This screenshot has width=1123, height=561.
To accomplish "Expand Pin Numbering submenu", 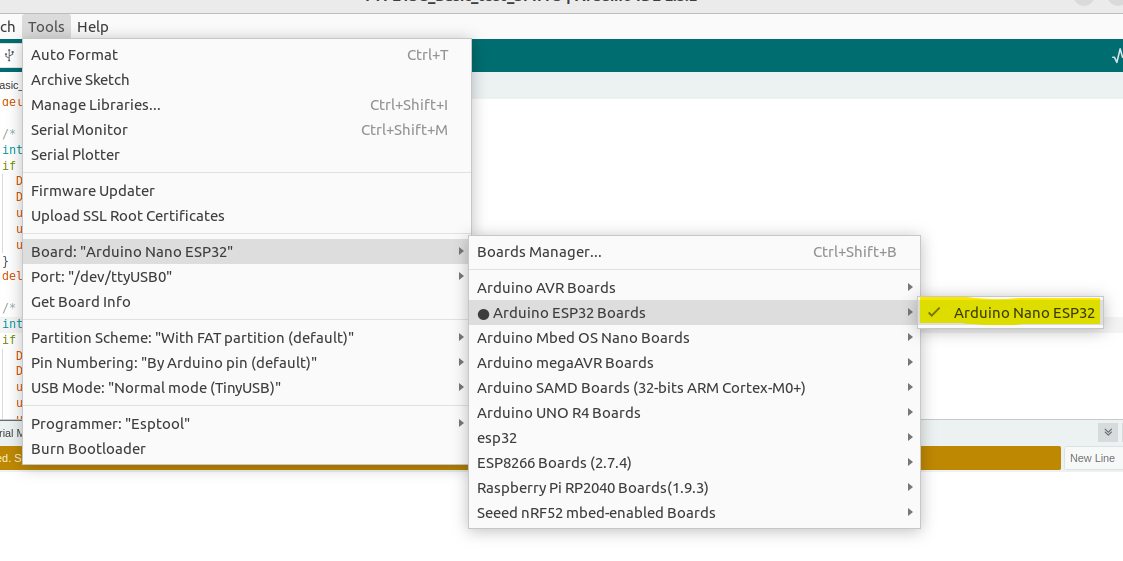I will click(x=247, y=363).
